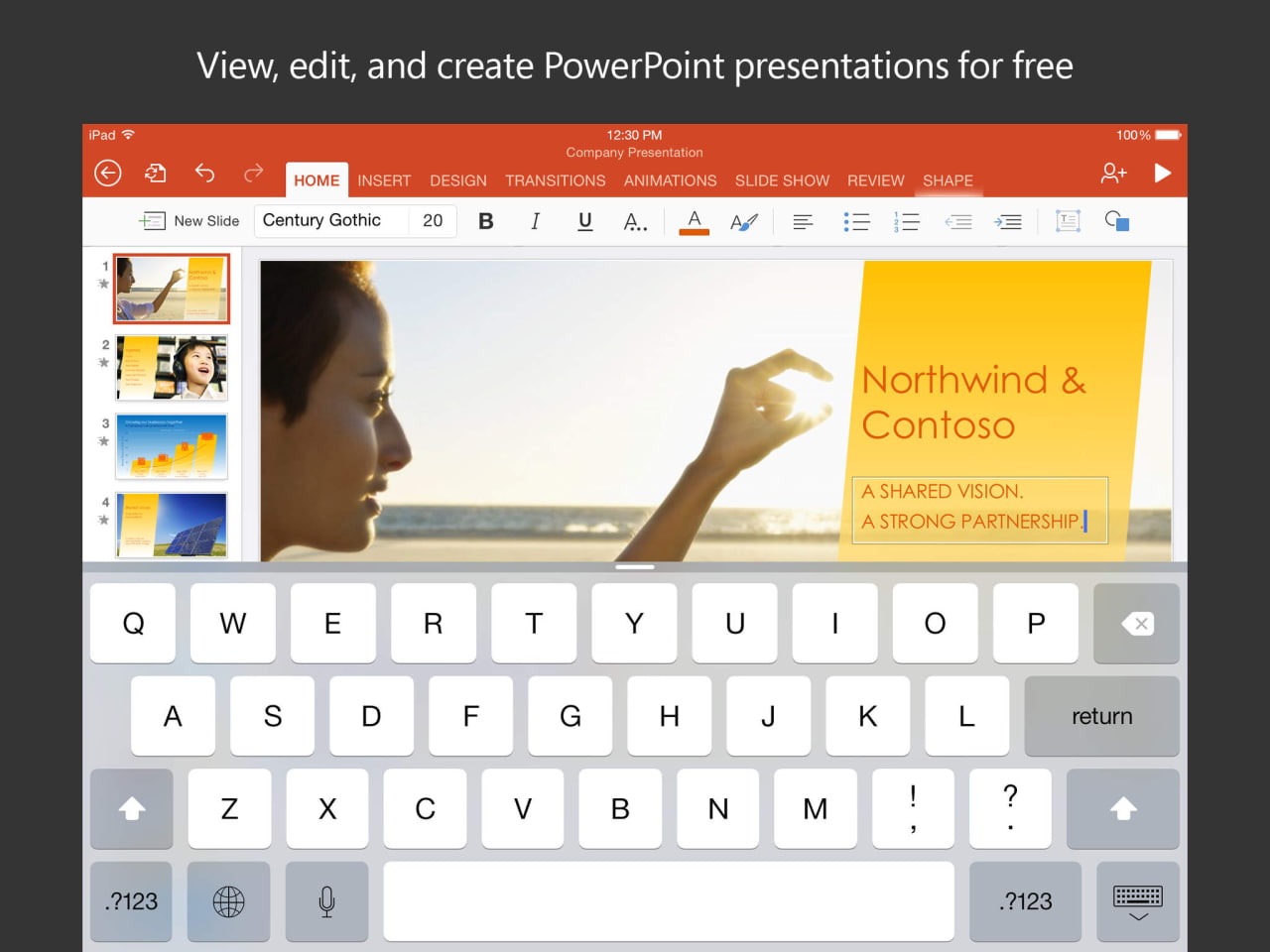Select slide 3 thumbnail with chart

point(172,446)
